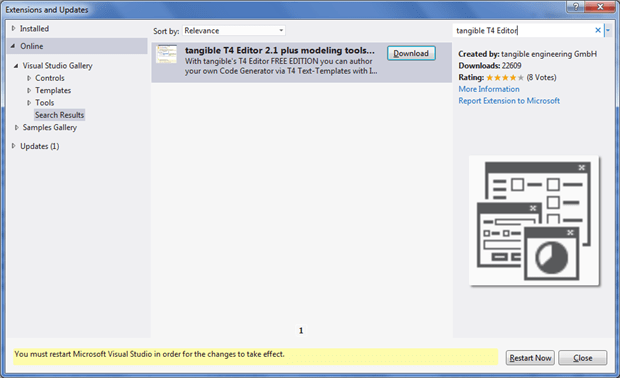The width and height of the screenshot is (620, 378).
Task: Select Samples Gallery tree item
Action: point(50,127)
